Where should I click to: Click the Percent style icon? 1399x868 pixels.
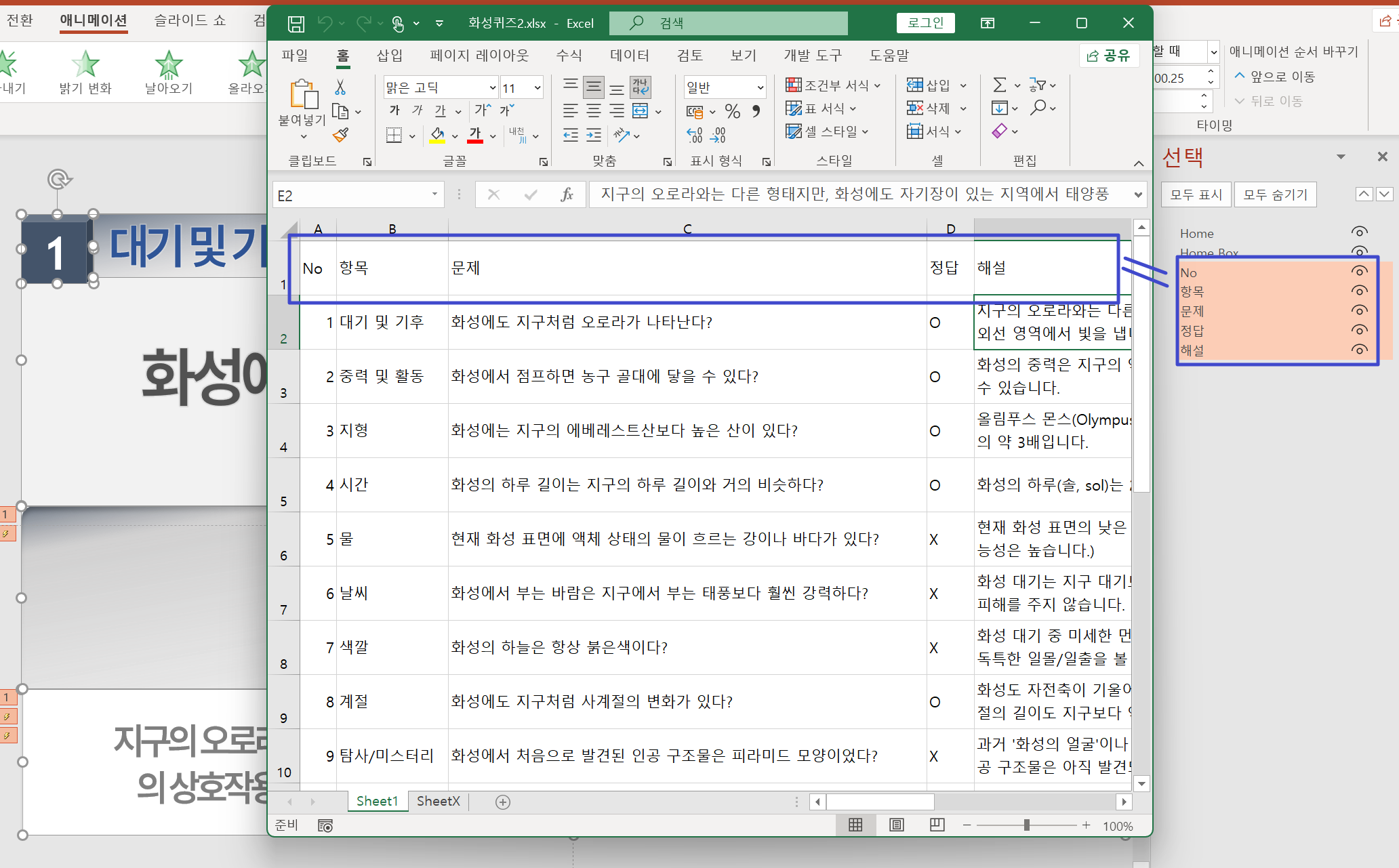click(732, 110)
